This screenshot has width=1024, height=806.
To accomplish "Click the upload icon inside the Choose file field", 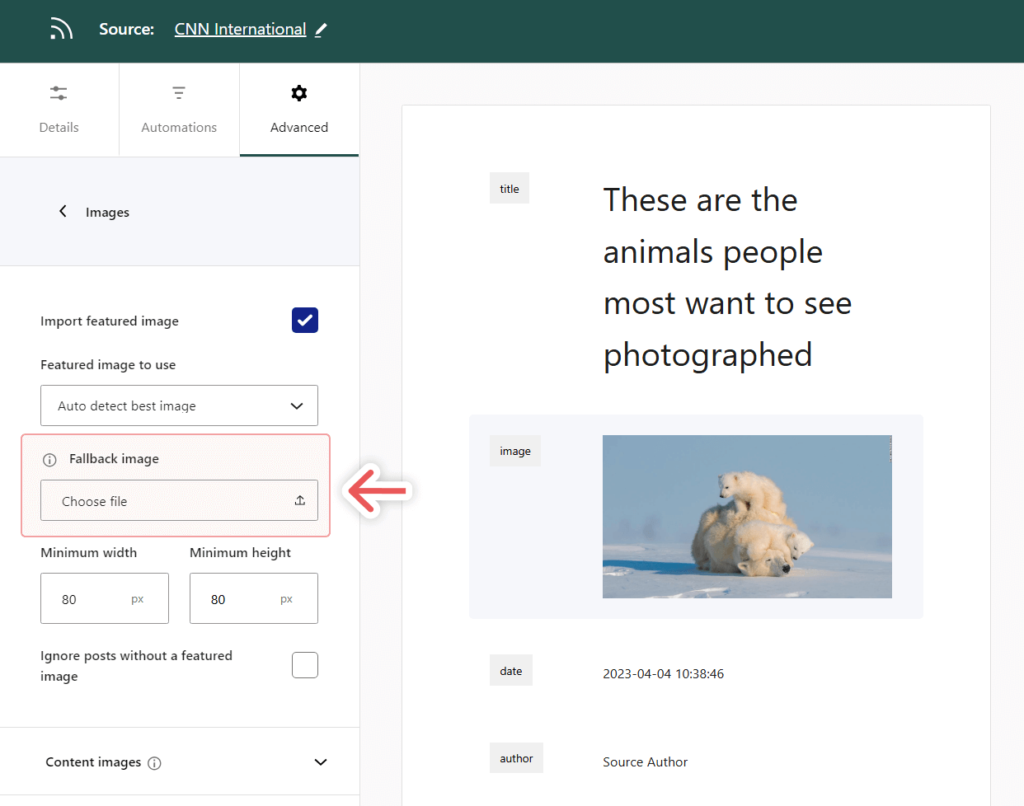I will click(299, 500).
